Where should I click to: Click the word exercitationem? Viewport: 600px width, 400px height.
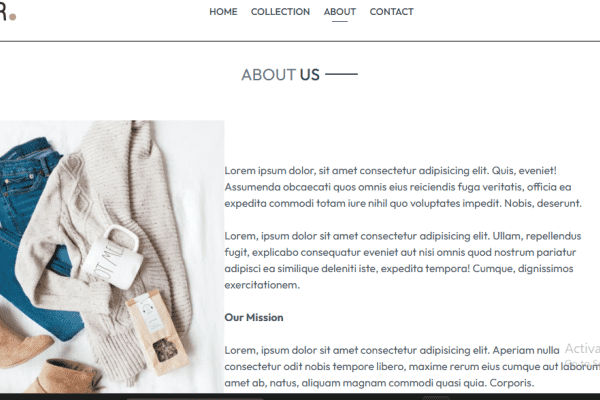point(262,285)
